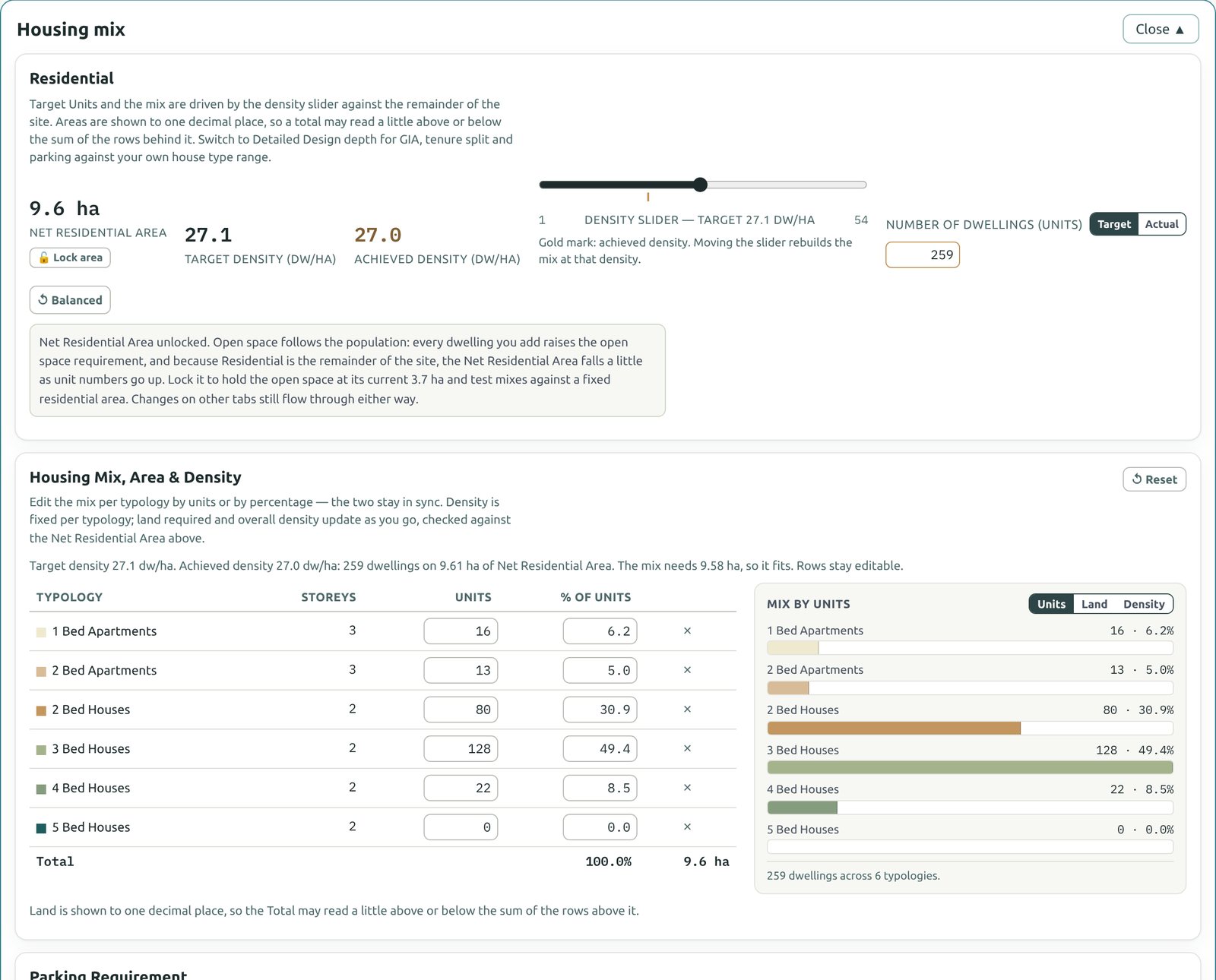Show mix chart by Land
Image resolution: width=1216 pixels, height=980 pixels.
pos(1094,604)
